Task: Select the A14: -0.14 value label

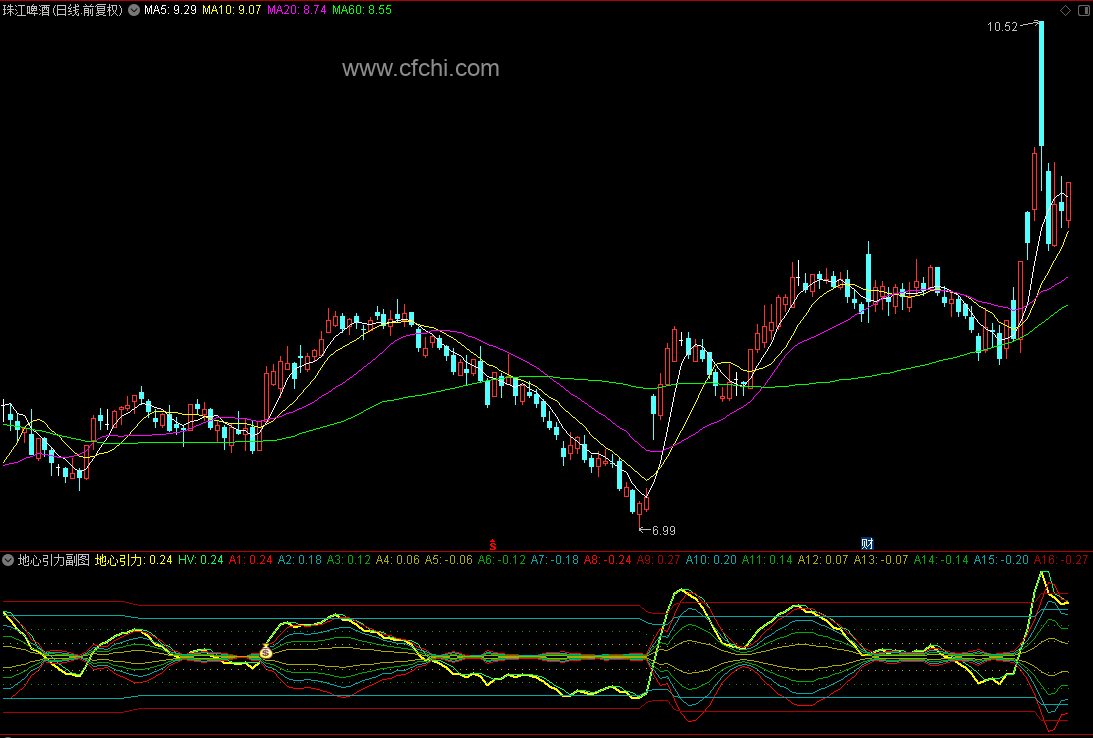Action: tap(941, 560)
